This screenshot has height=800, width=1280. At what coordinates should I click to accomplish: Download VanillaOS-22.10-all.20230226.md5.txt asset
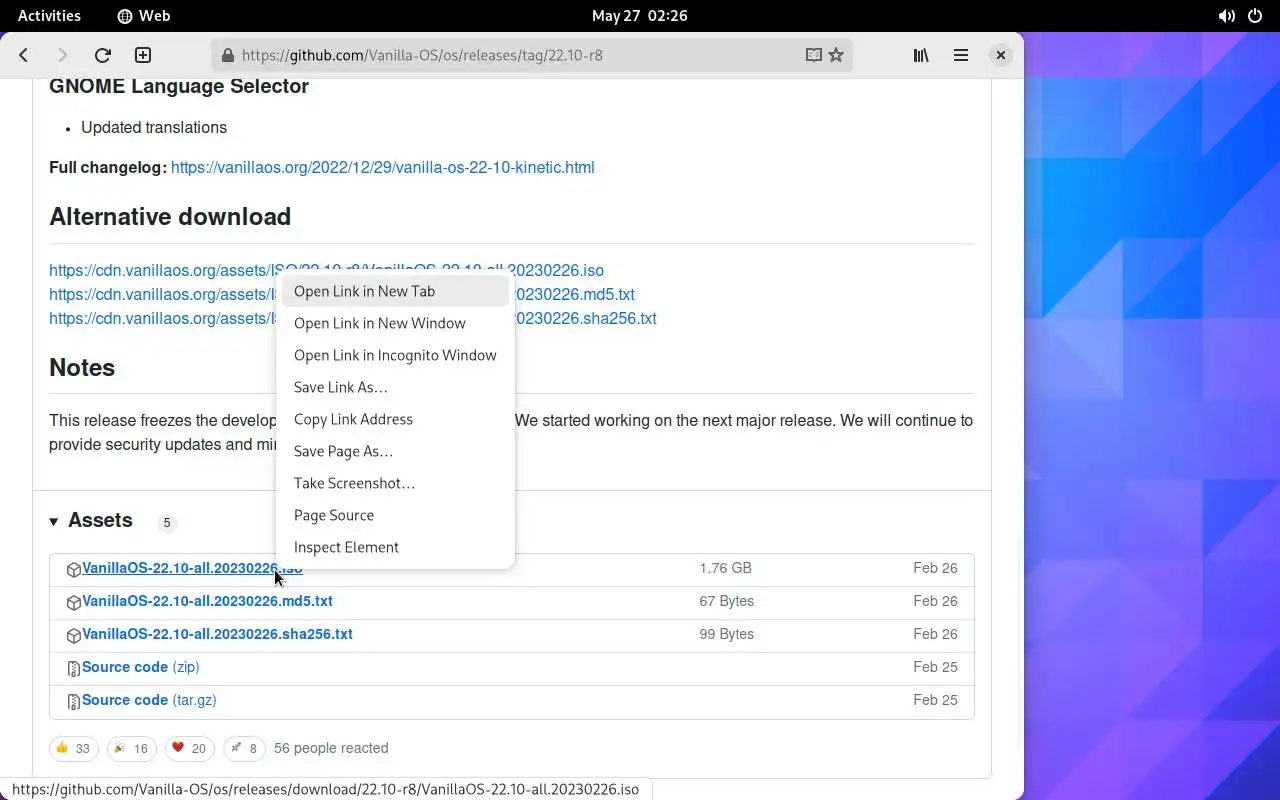click(207, 601)
